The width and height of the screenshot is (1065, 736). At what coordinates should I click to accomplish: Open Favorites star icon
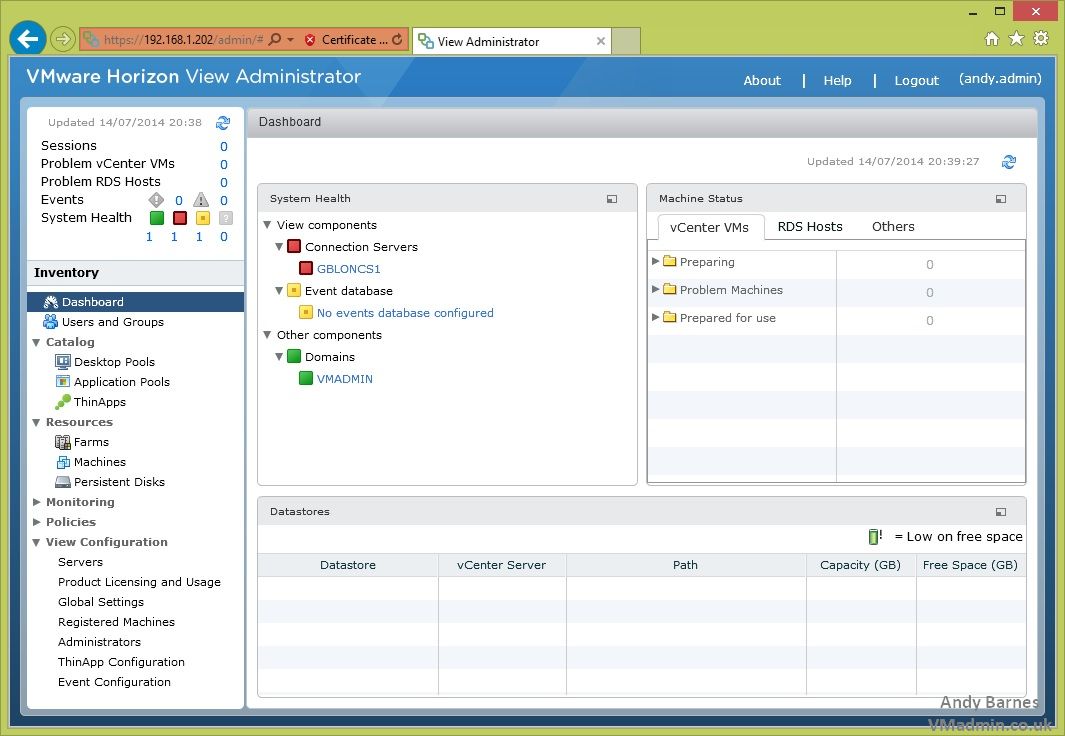tap(1016, 38)
